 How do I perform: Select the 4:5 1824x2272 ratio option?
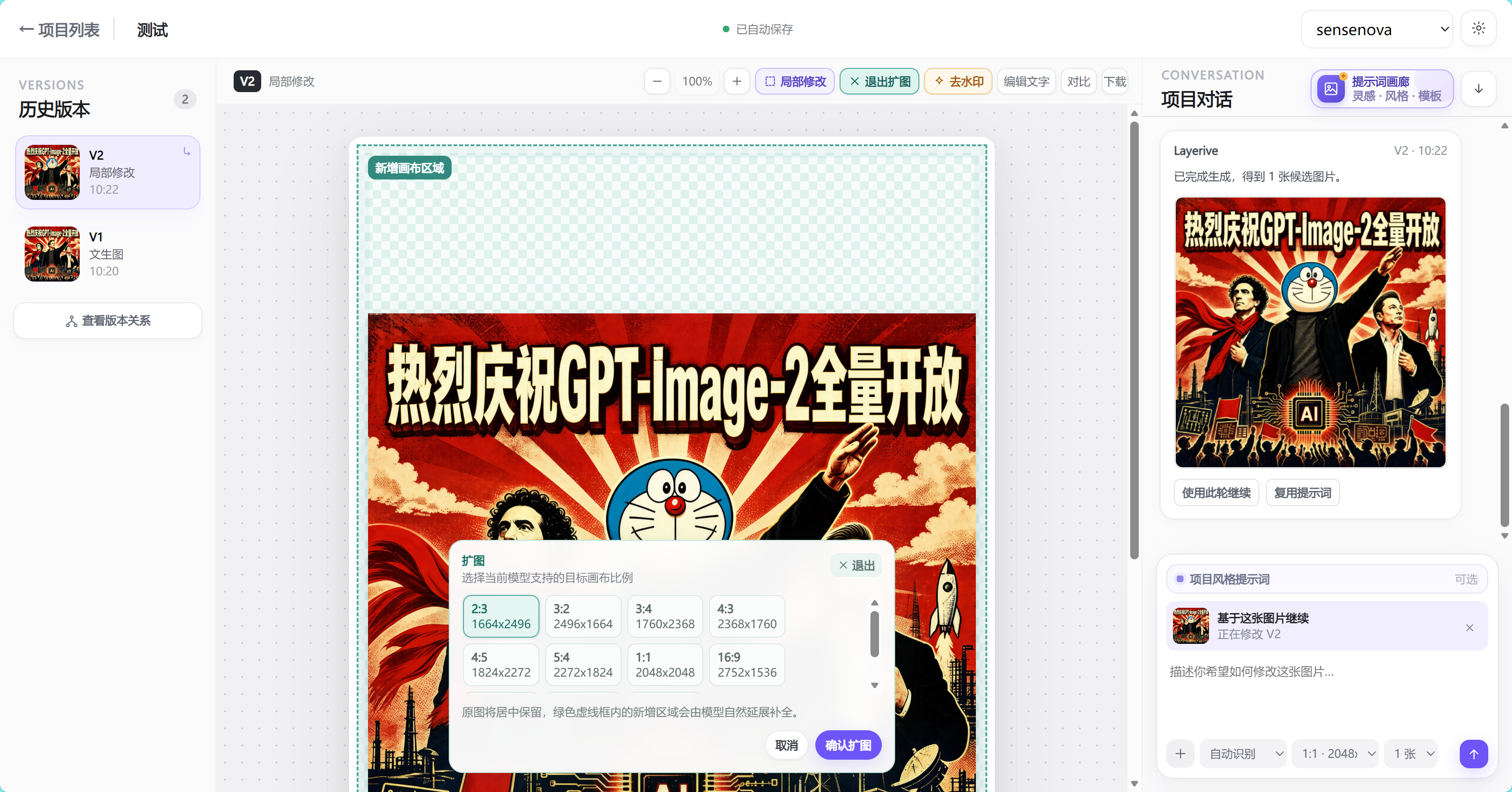(x=501, y=664)
